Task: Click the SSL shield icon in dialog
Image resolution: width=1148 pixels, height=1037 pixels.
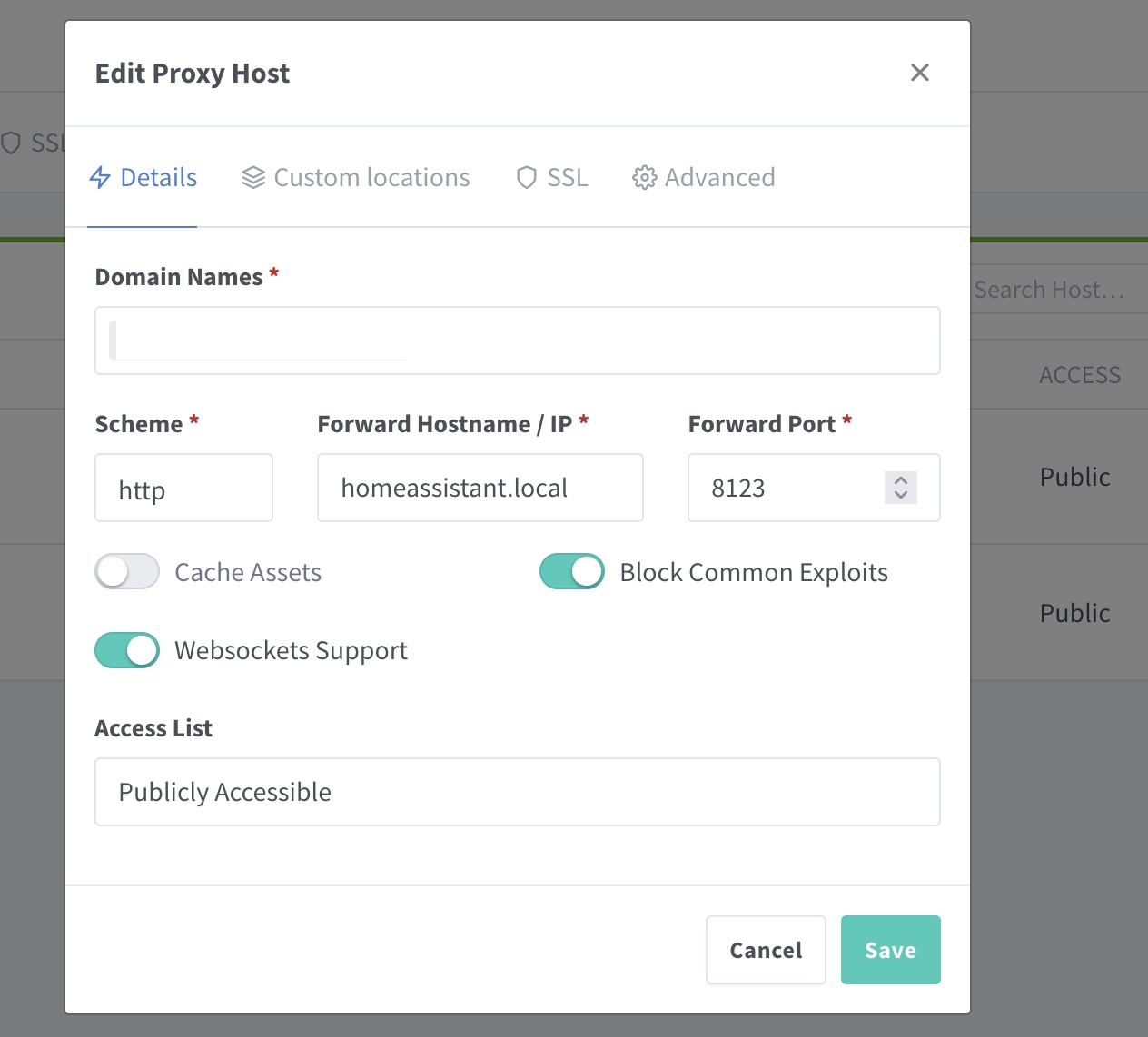Action: [x=527, y=177]
